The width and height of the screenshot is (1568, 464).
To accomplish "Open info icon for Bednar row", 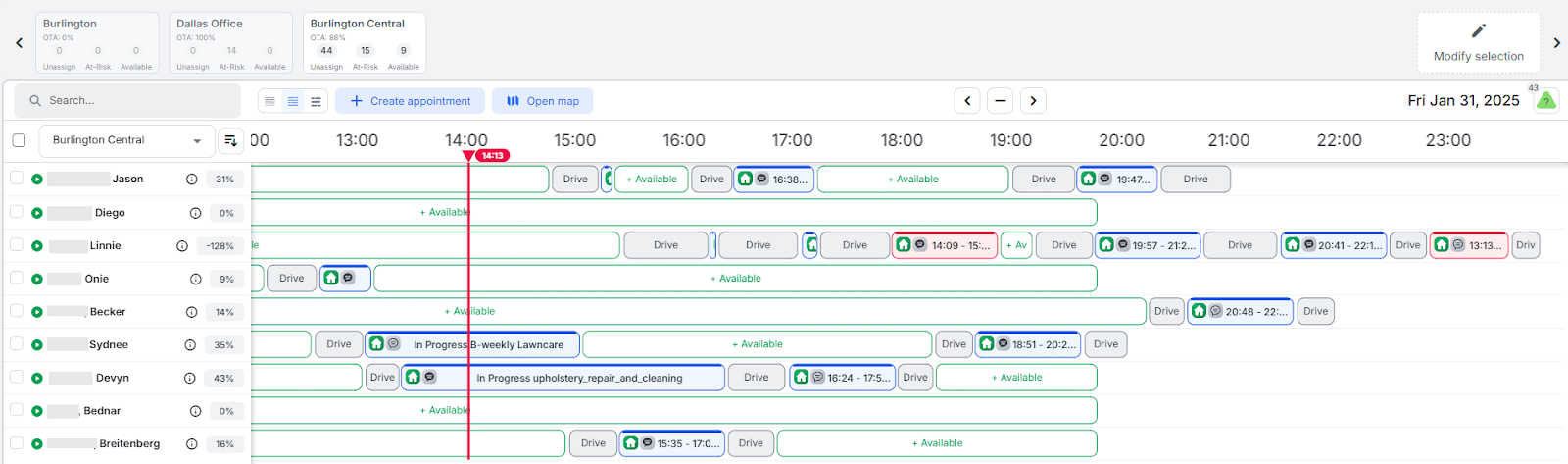I will pos(195,411).
